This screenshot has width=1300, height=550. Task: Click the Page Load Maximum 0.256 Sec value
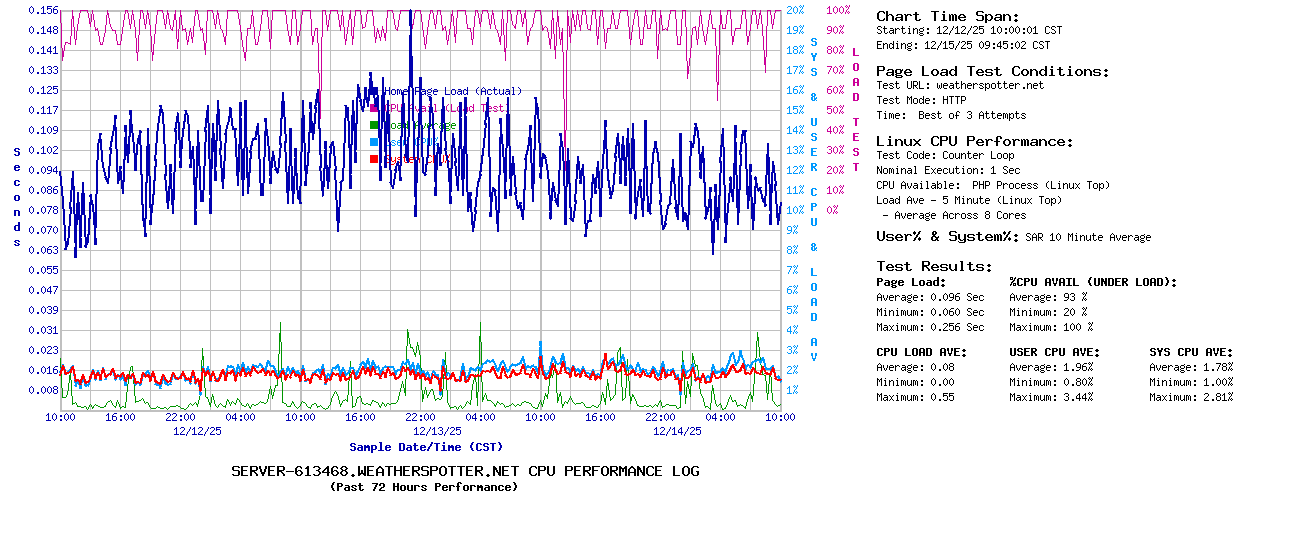click(957, 327)
